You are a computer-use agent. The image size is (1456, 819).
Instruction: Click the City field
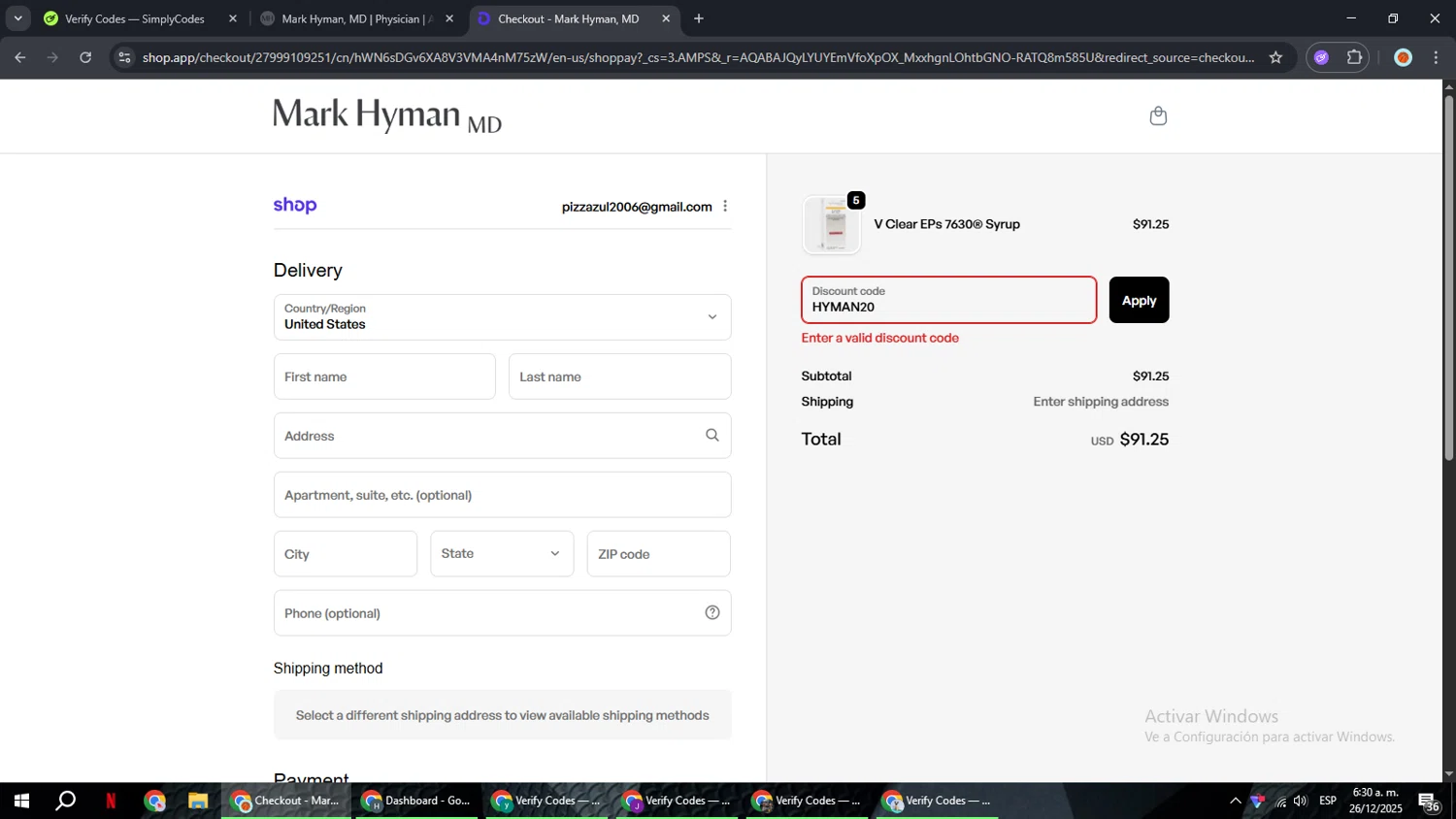point(345,554)
